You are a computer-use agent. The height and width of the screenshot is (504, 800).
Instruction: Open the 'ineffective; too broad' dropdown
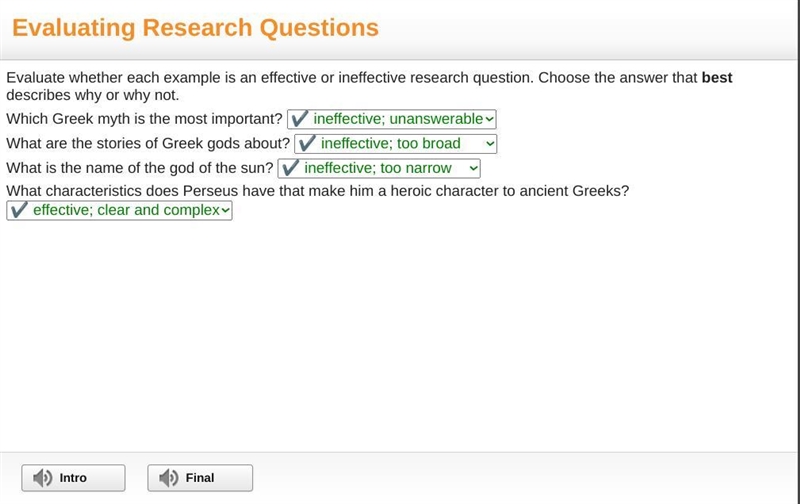396,143
